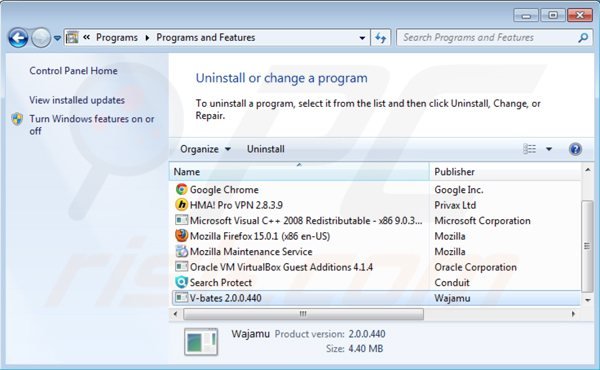Open the address bar history dropdown

click(x=362, y=38)
